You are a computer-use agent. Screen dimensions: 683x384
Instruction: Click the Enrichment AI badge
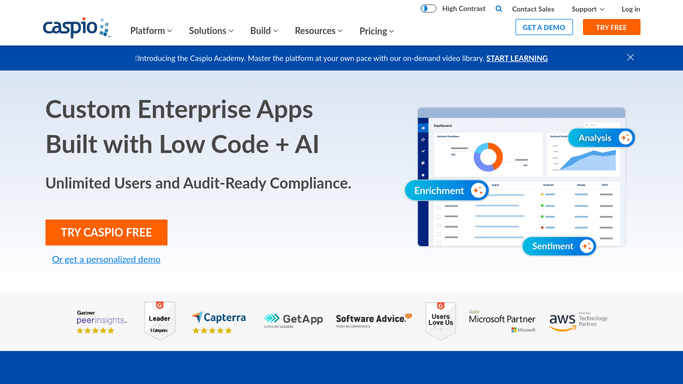pyautogui.click(x=446, y=191)
